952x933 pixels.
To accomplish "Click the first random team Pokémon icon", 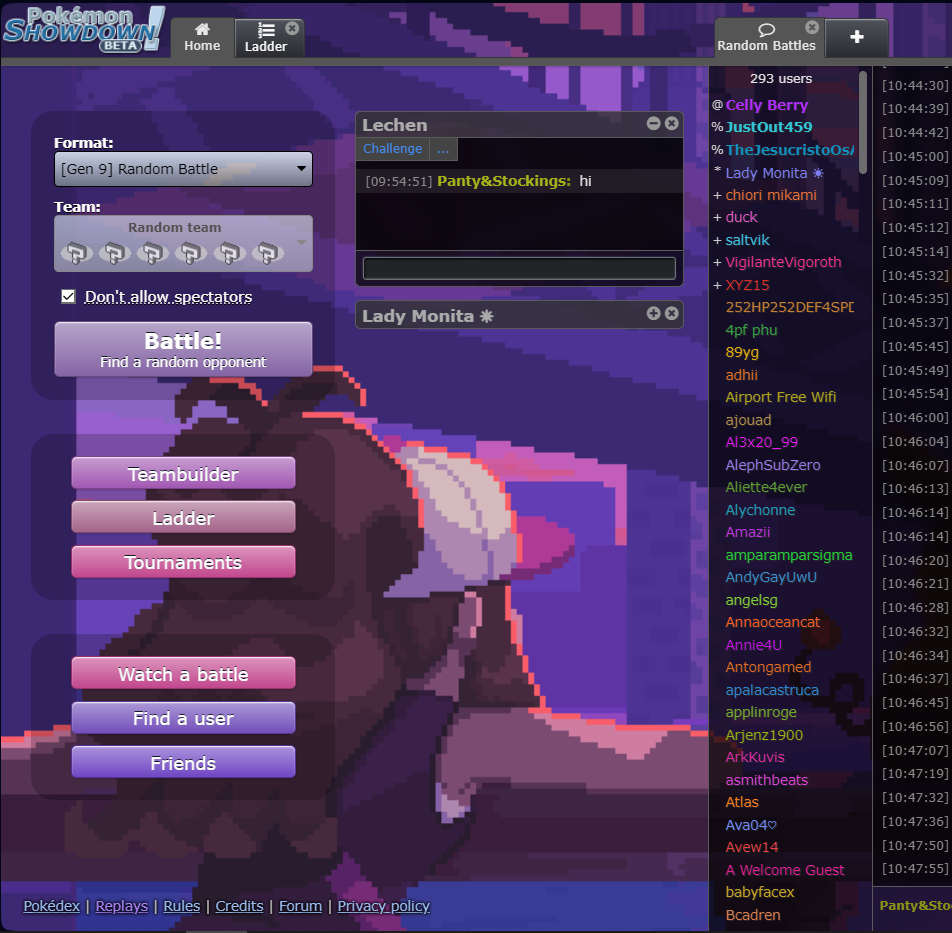I will click(x=76, y=252).
